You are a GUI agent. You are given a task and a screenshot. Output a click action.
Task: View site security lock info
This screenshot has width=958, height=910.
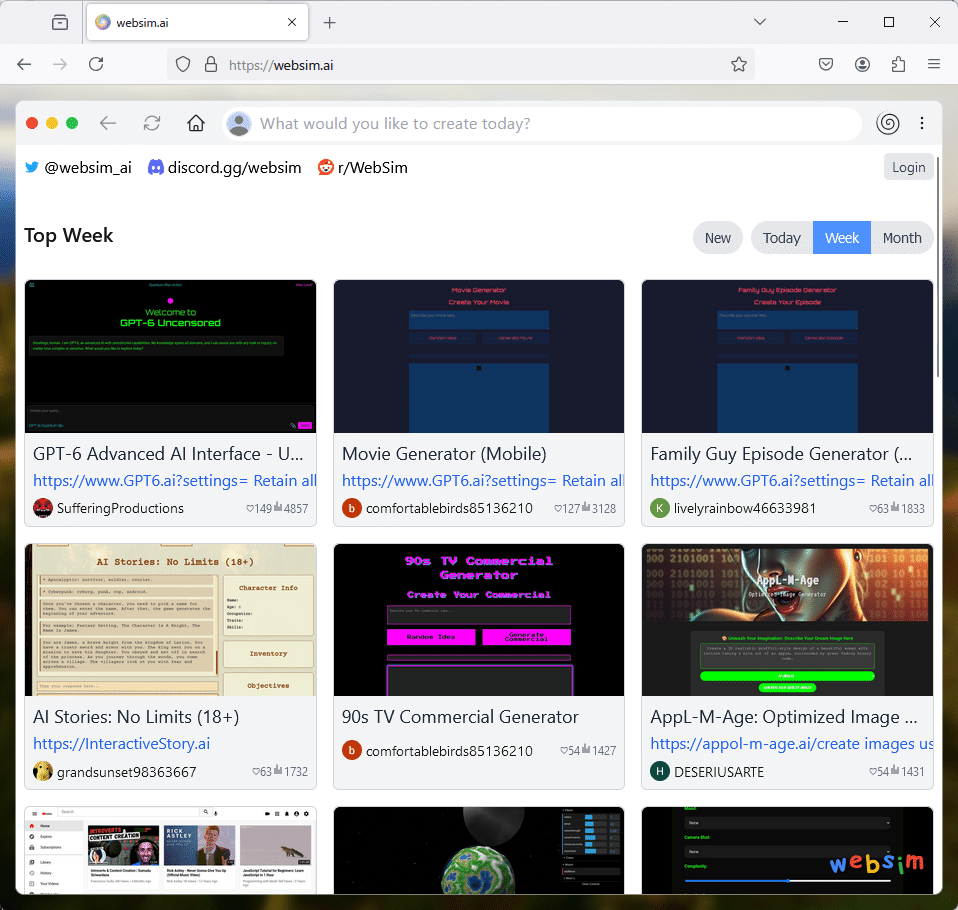[x=211, y=64]
